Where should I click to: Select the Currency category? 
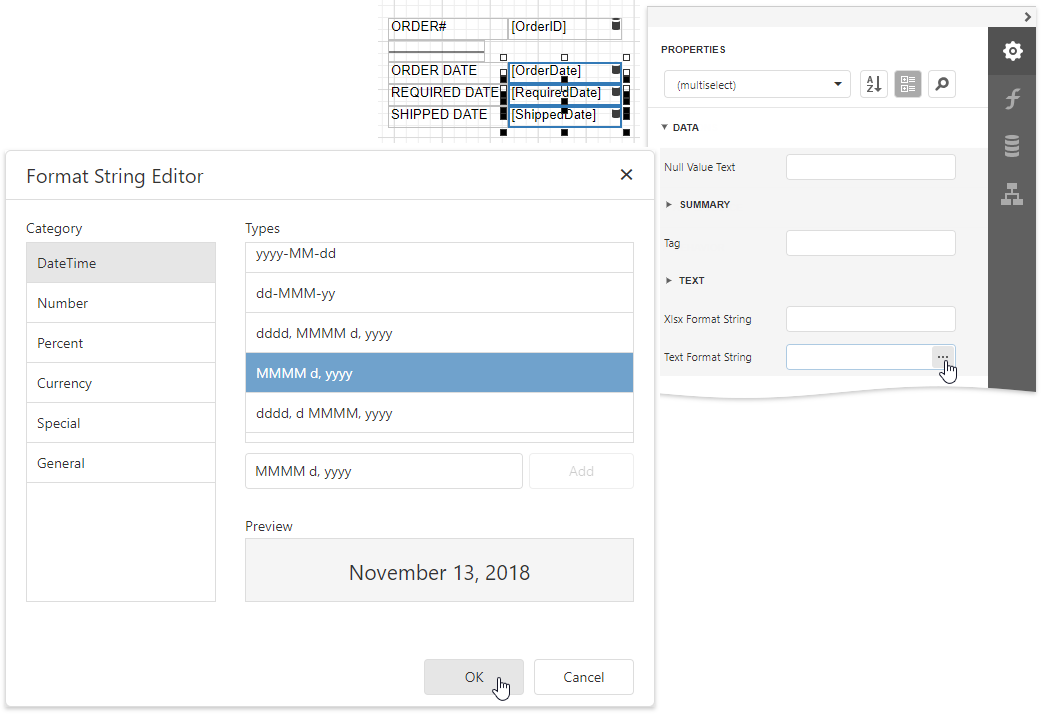[121, 383]
